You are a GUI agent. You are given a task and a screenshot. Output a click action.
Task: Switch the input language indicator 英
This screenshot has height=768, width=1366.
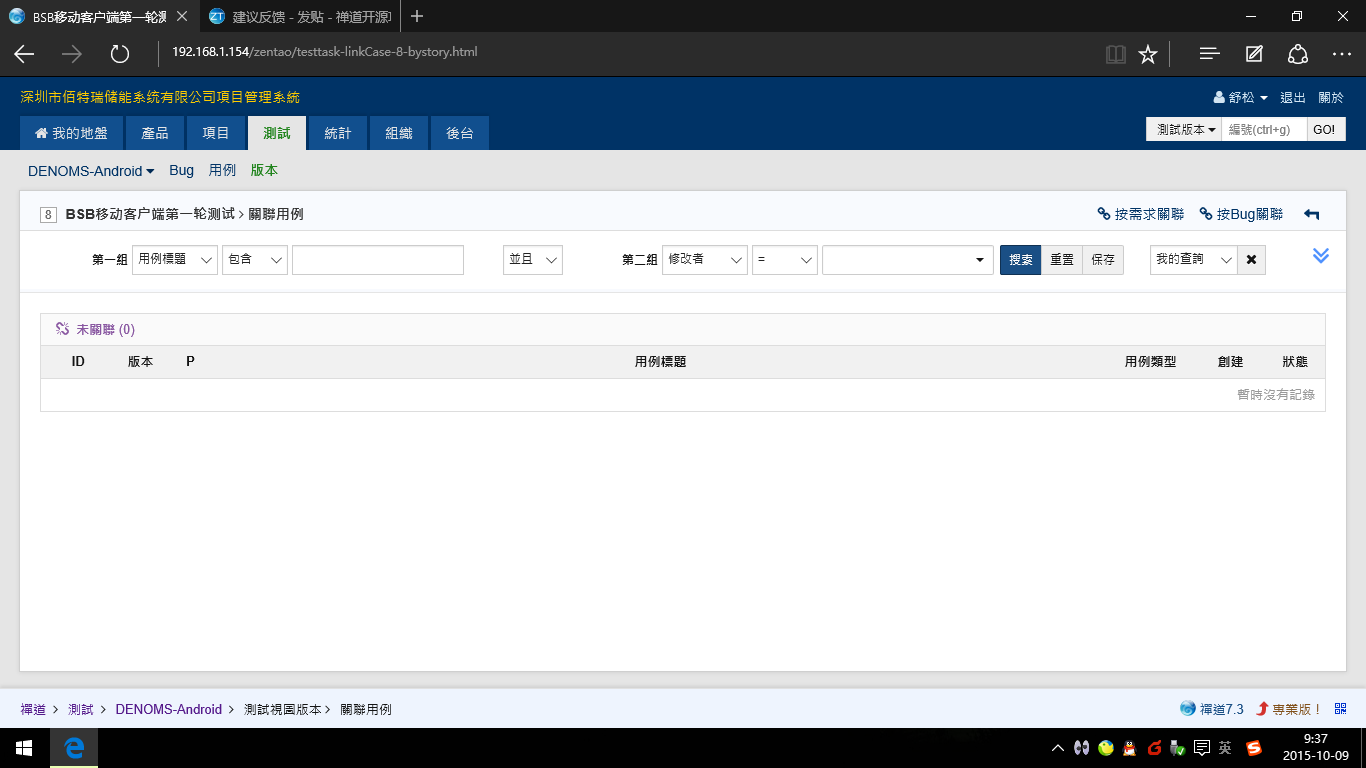tap(1225, 748)
